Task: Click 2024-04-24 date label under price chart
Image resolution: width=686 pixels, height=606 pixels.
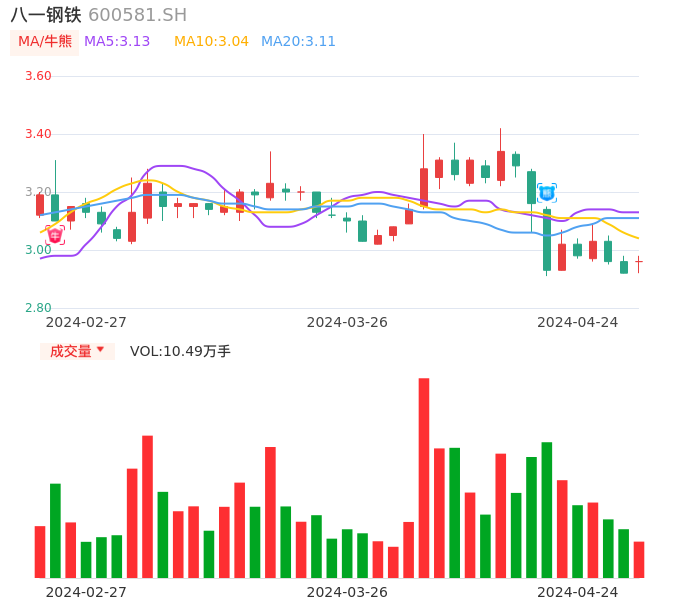Action: (x=578, y=322)
